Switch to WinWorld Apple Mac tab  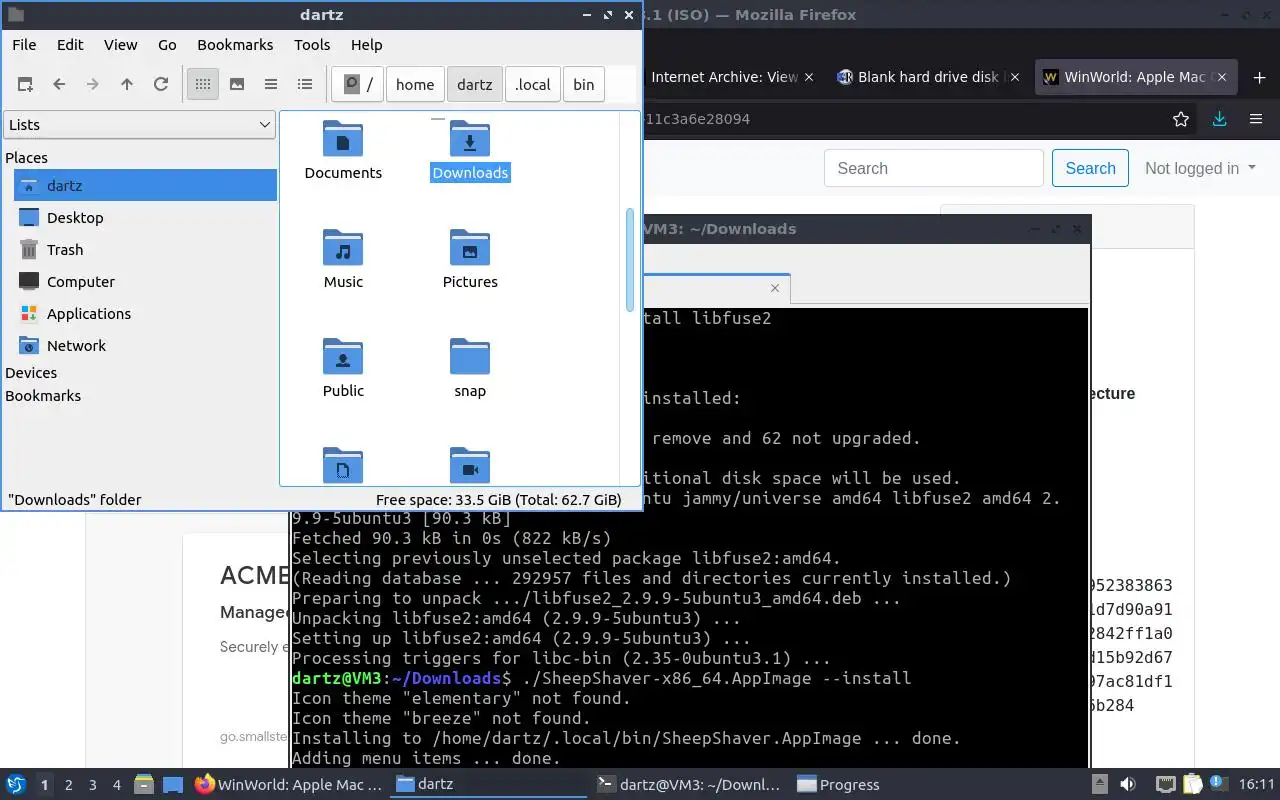coord(1137,77)
